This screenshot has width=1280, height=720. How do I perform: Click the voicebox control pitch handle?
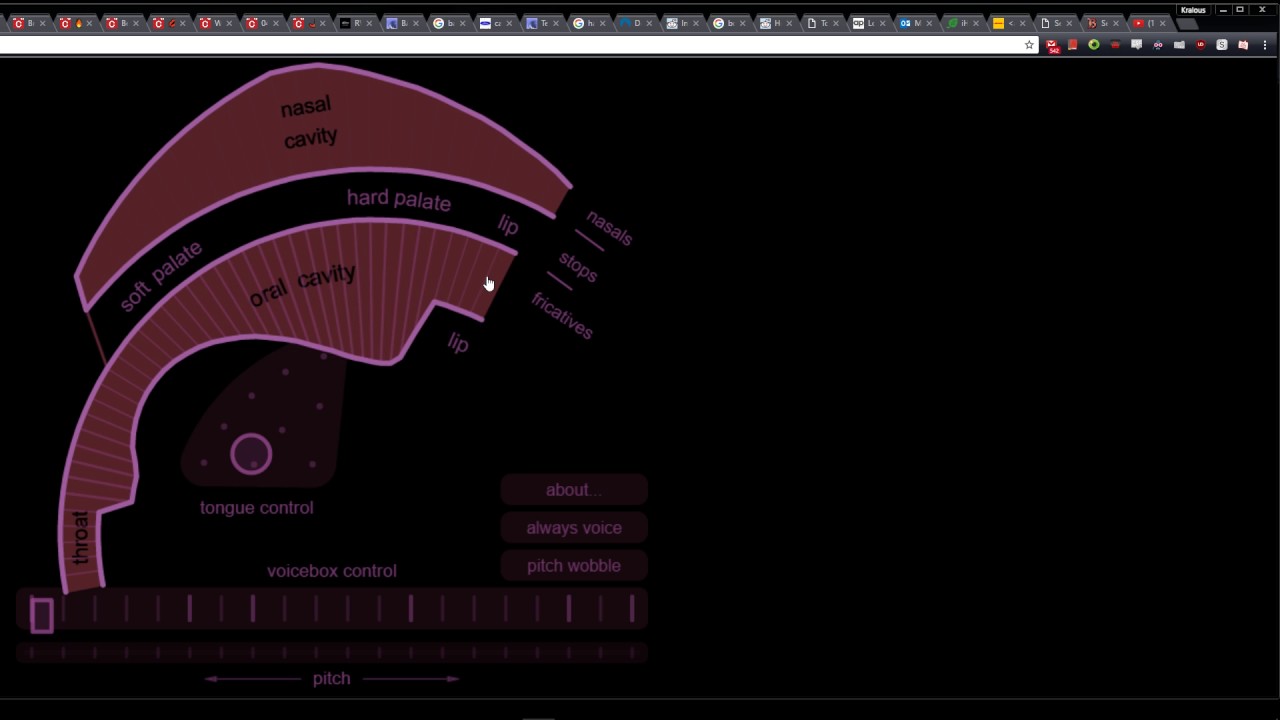pos(41,615)
